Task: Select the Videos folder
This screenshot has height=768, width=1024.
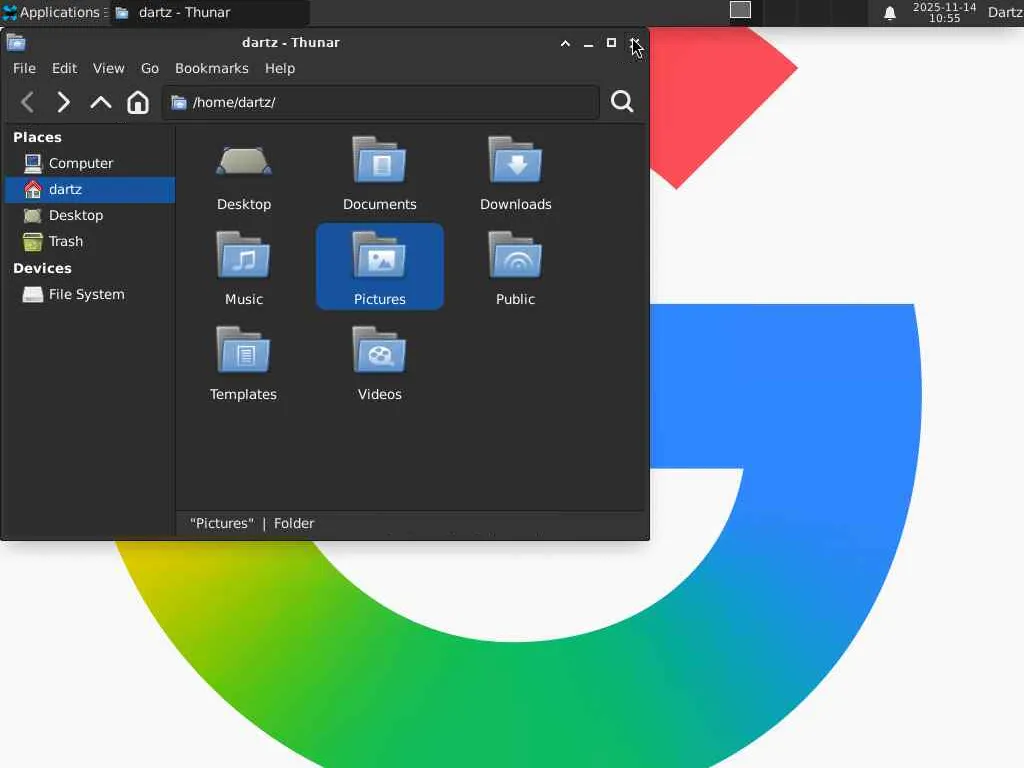Action: [x=379, y=364]
